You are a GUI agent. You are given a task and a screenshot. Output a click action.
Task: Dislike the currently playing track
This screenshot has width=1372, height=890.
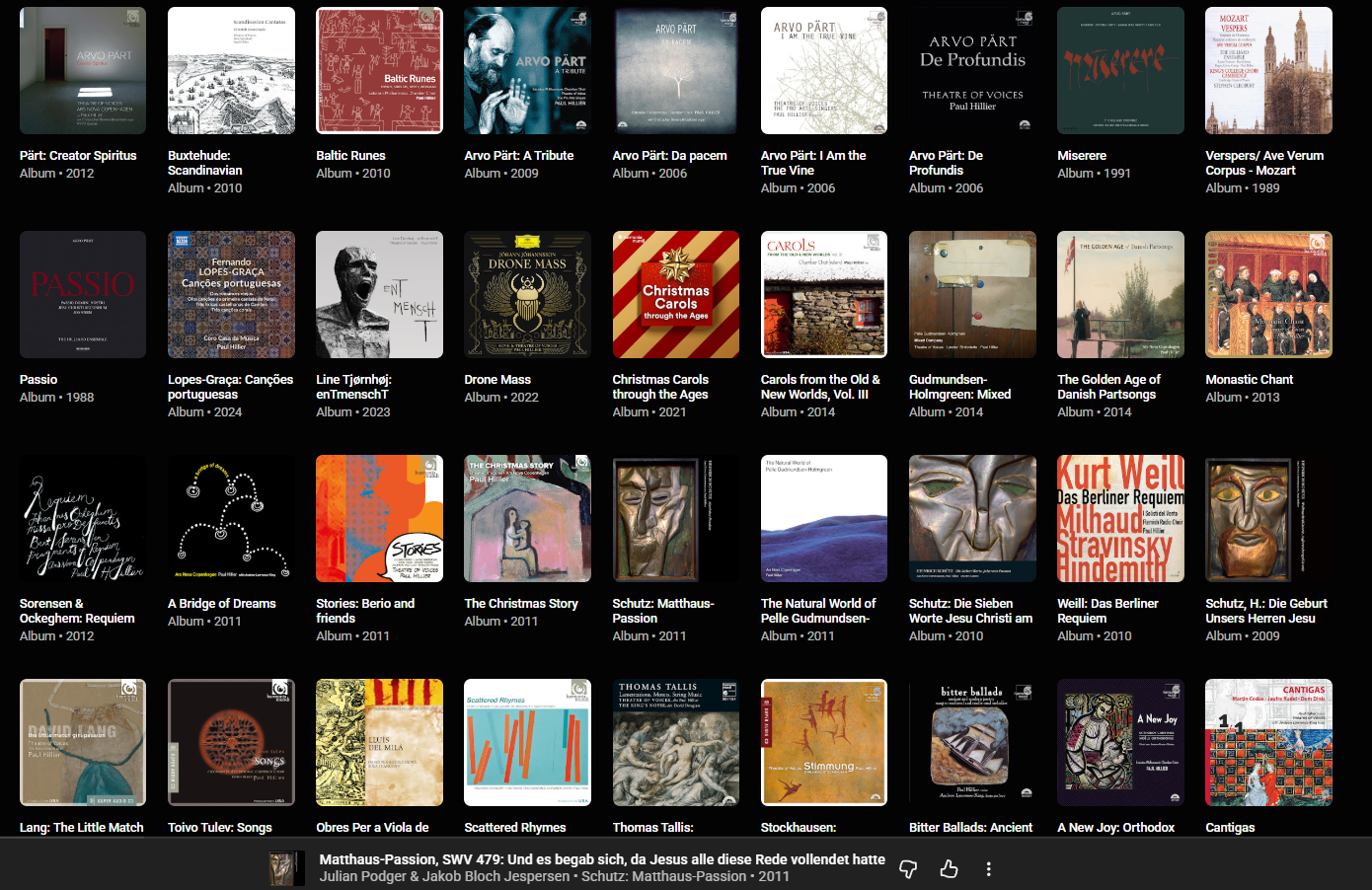click(908, 868)
